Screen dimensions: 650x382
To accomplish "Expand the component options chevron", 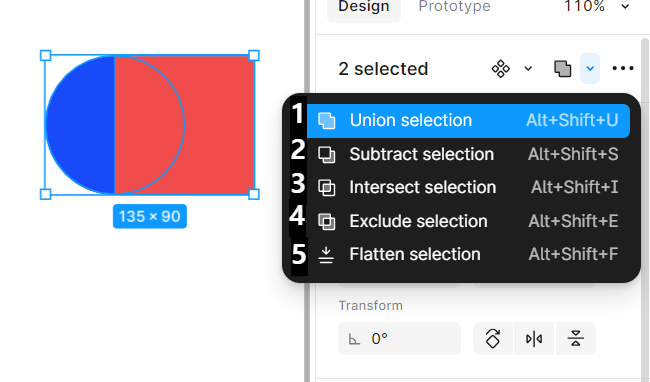I will 528,69.
